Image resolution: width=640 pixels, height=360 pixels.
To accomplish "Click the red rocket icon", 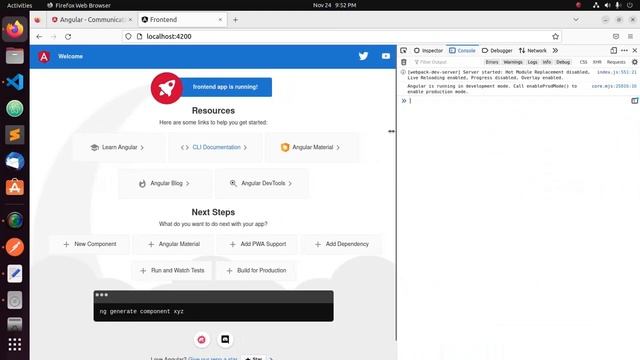I will click(166, 88).
